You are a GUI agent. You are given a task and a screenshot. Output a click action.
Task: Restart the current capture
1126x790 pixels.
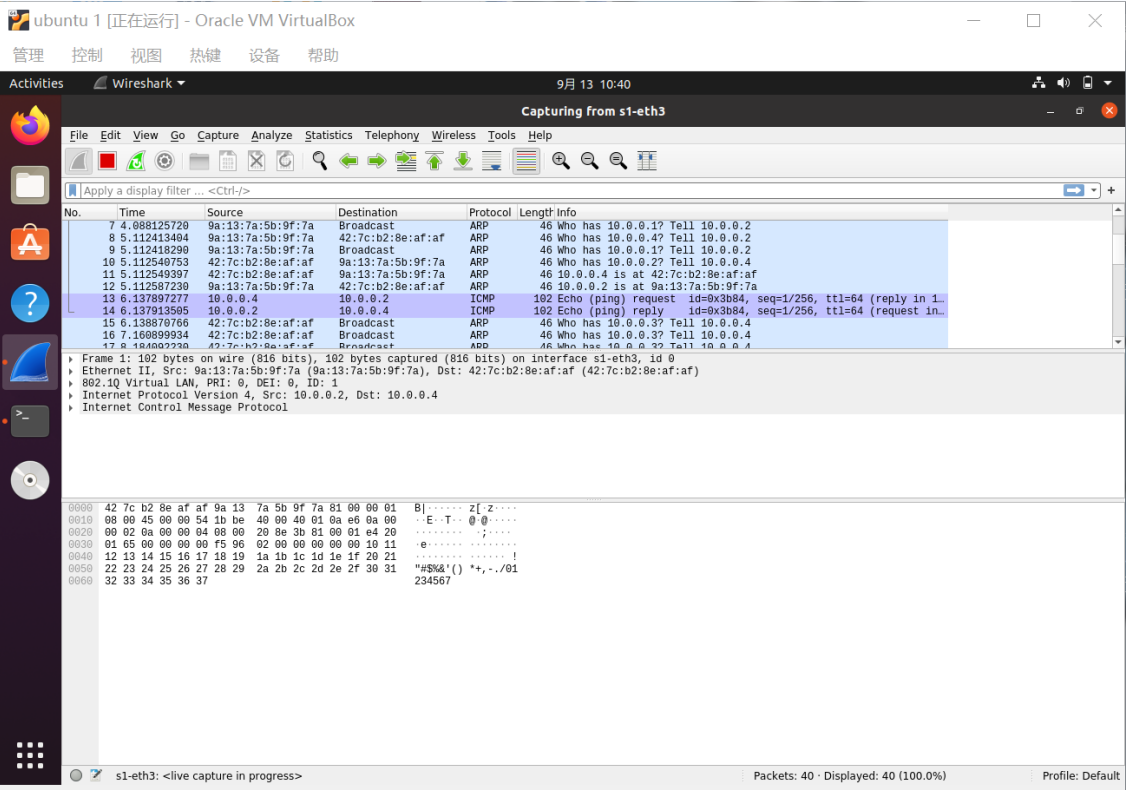(136, 161)
